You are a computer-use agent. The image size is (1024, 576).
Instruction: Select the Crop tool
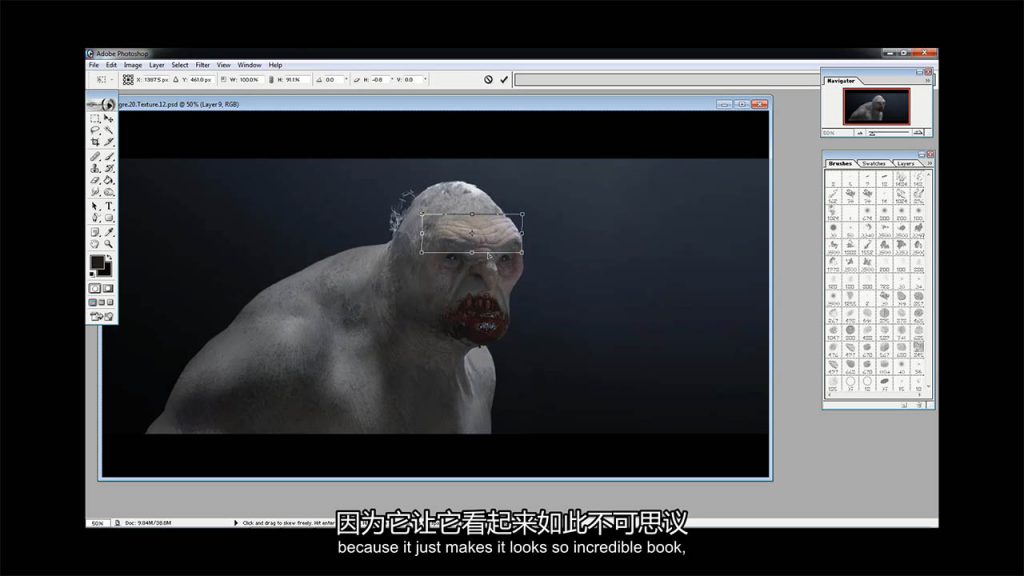coord(95,142)
